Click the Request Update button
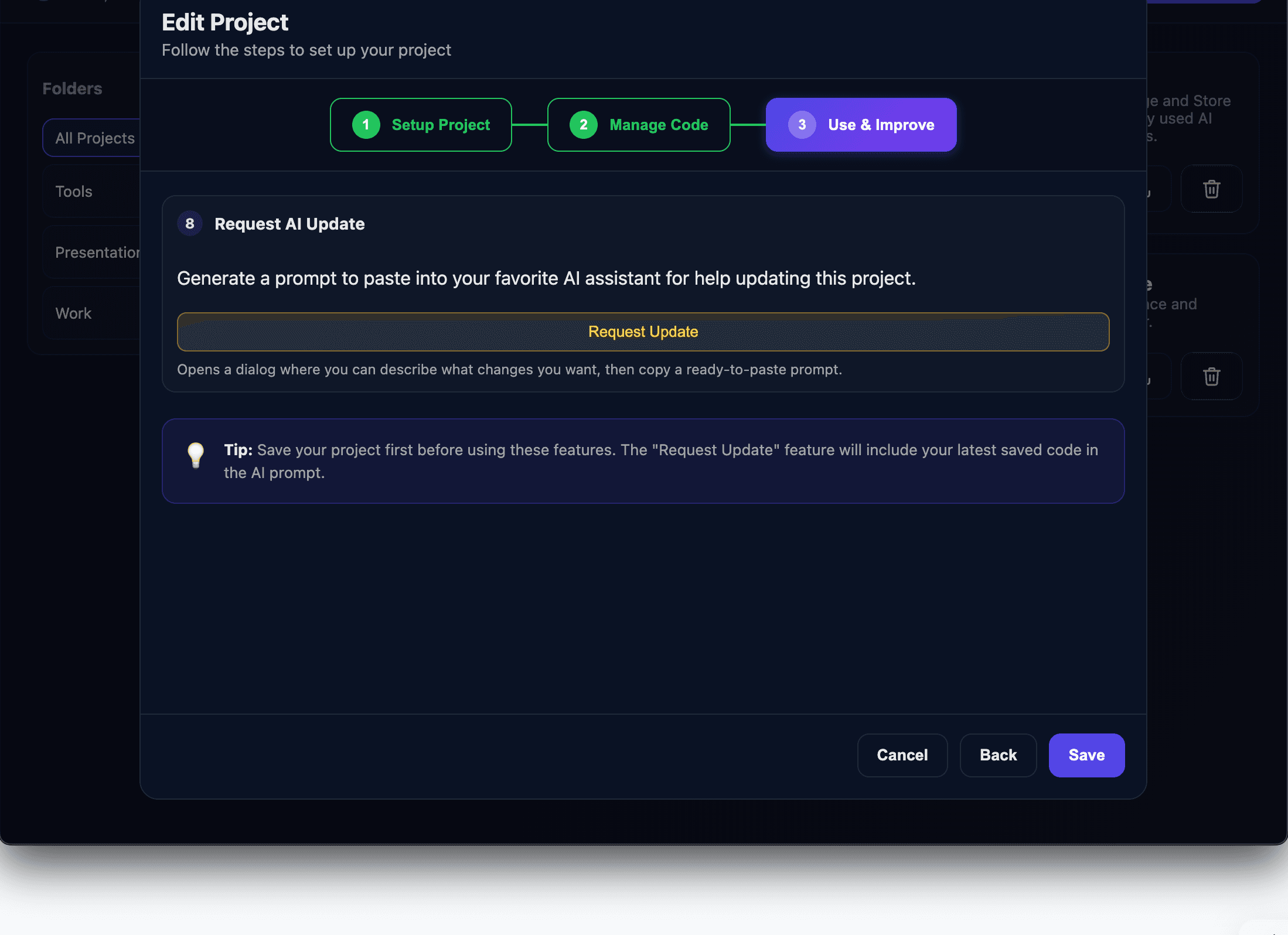The height and width of the screenshot is (935, 1288). coord(643,332)
